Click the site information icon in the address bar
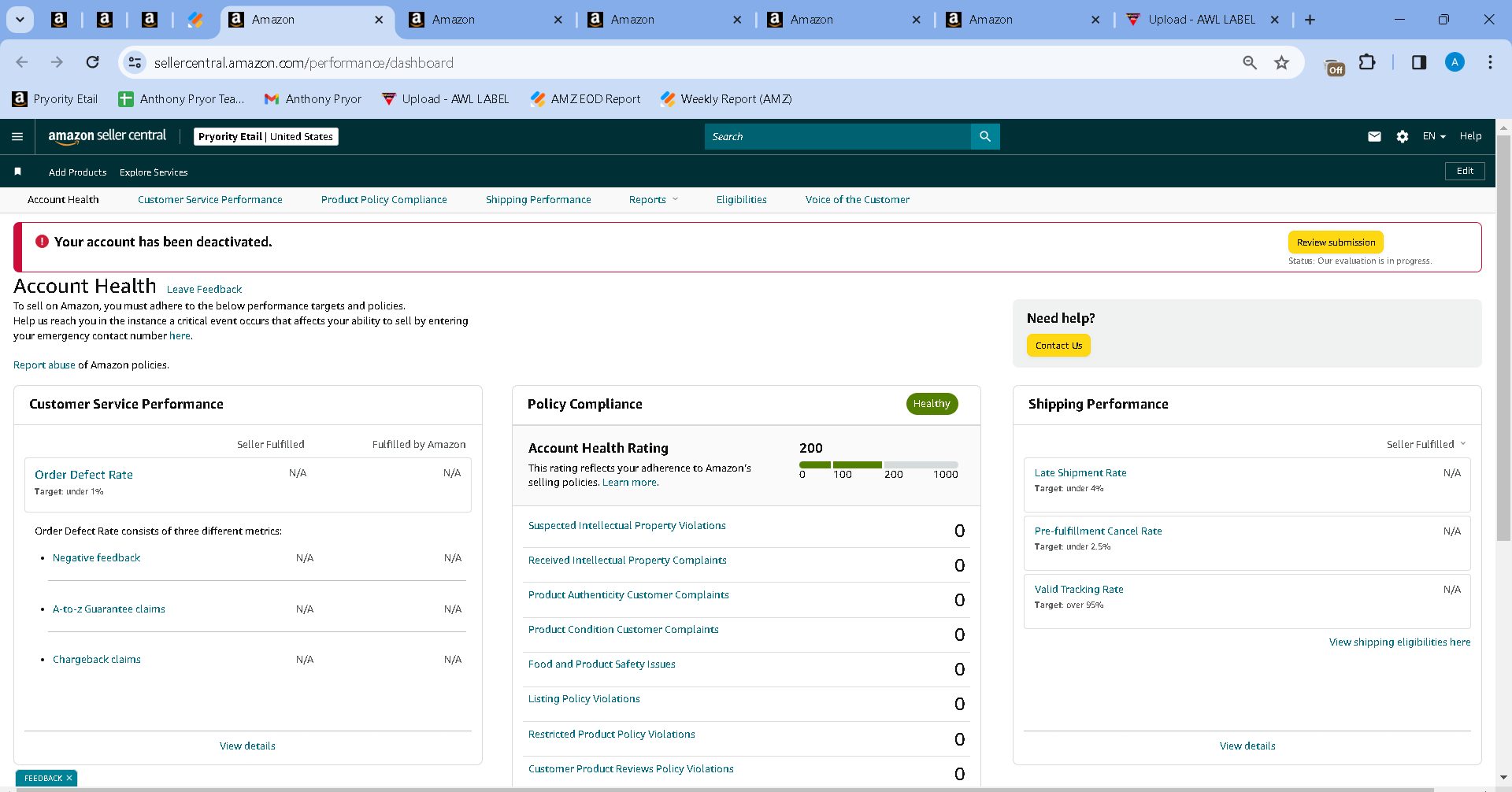 [135, 62]
